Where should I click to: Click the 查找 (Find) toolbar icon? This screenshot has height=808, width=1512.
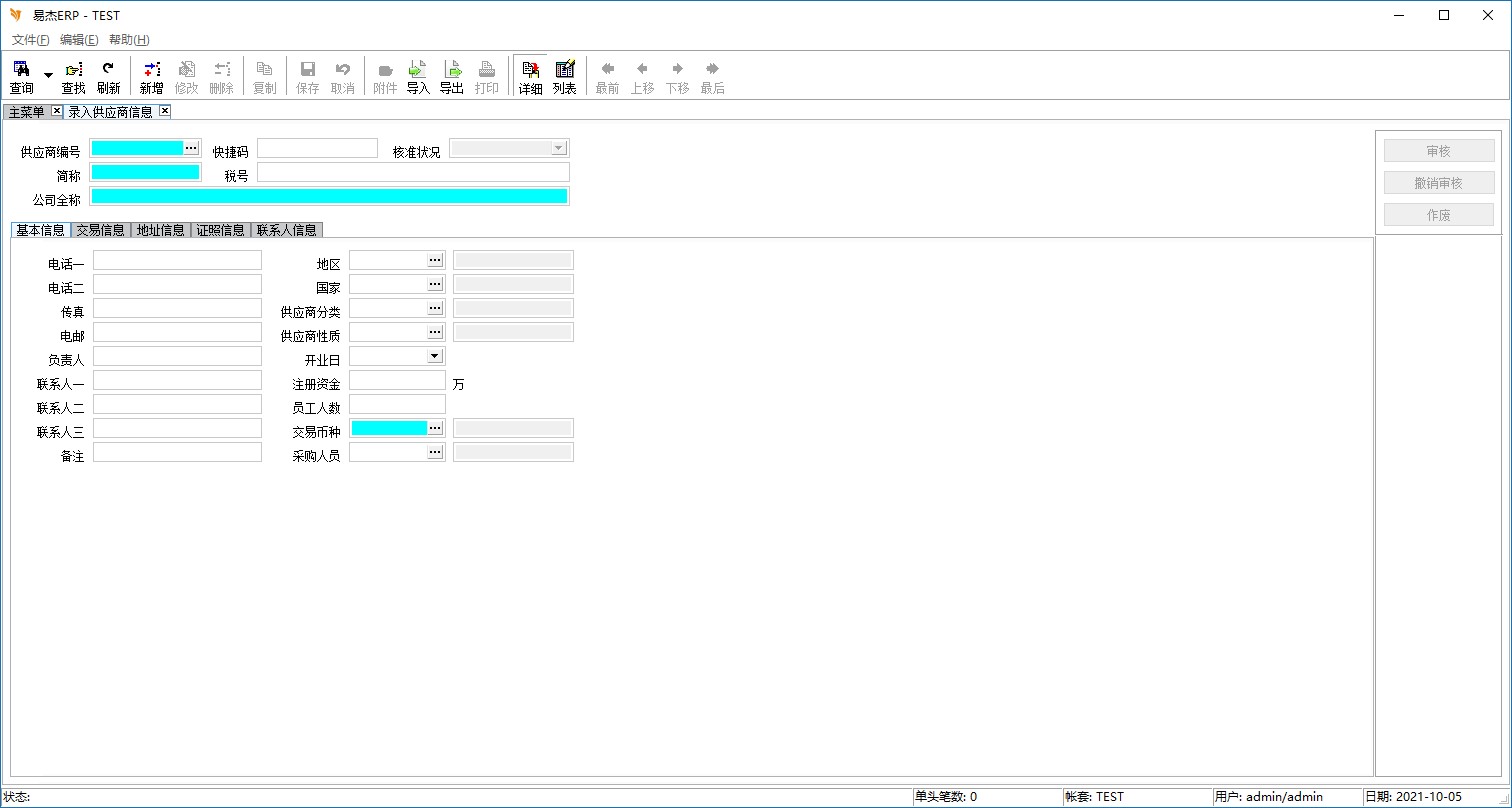click(74, 77)
